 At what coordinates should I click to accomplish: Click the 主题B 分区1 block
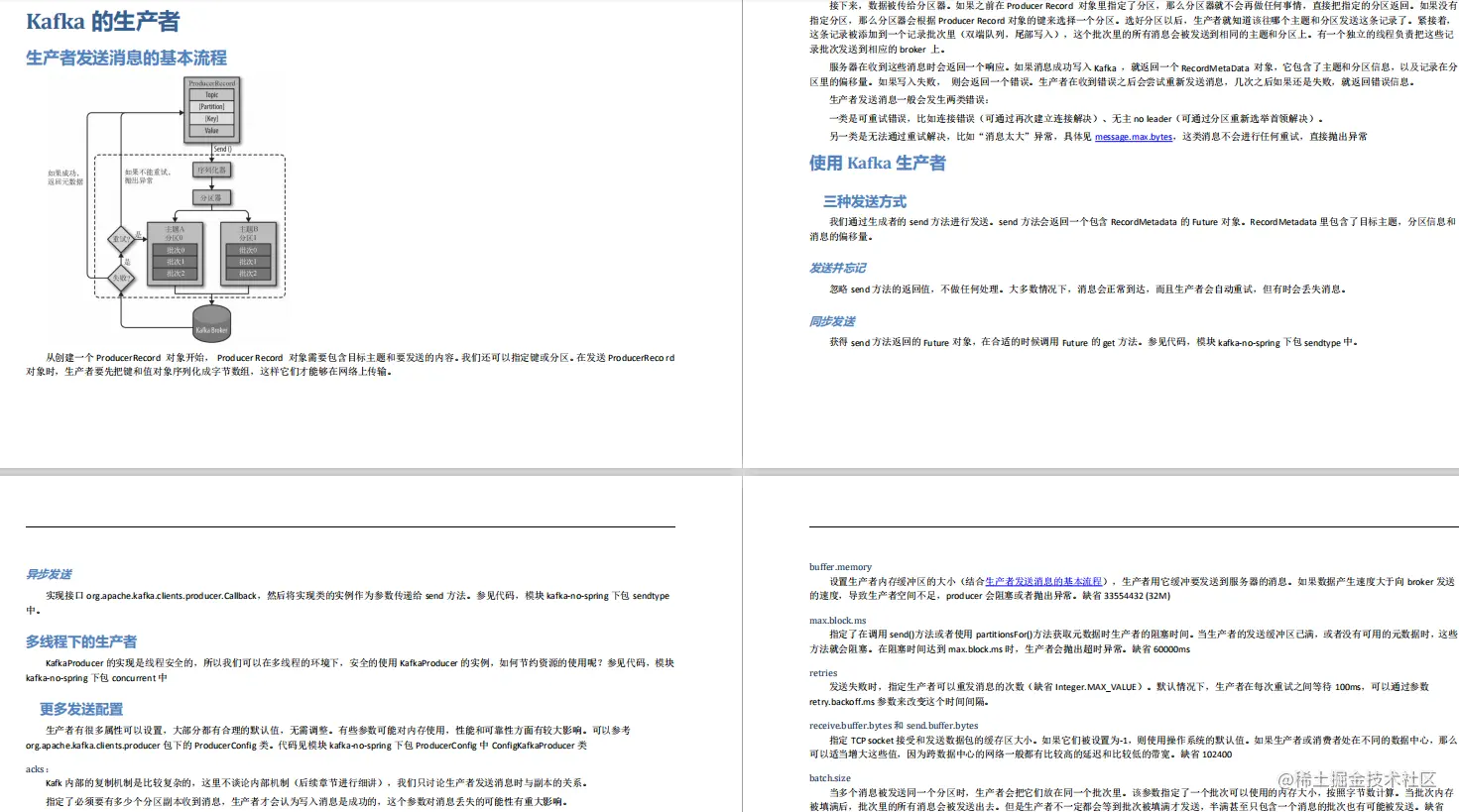tap(249, 232)
